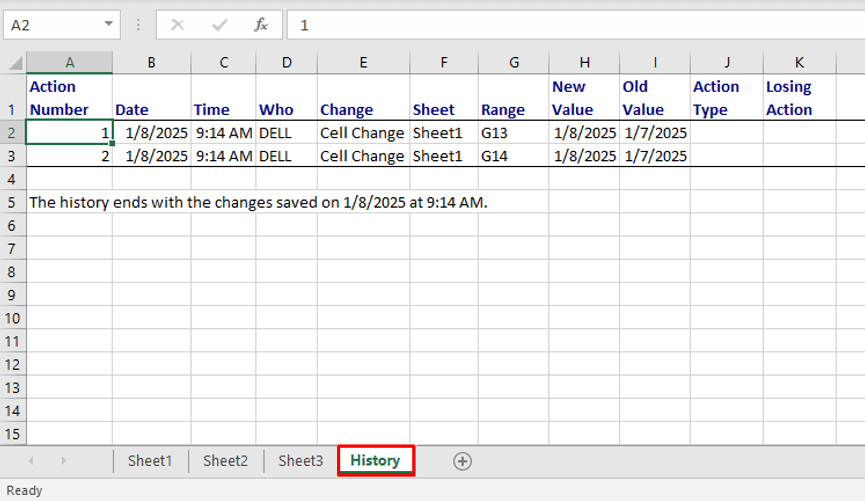Click the Range header cell

[514, 98]
